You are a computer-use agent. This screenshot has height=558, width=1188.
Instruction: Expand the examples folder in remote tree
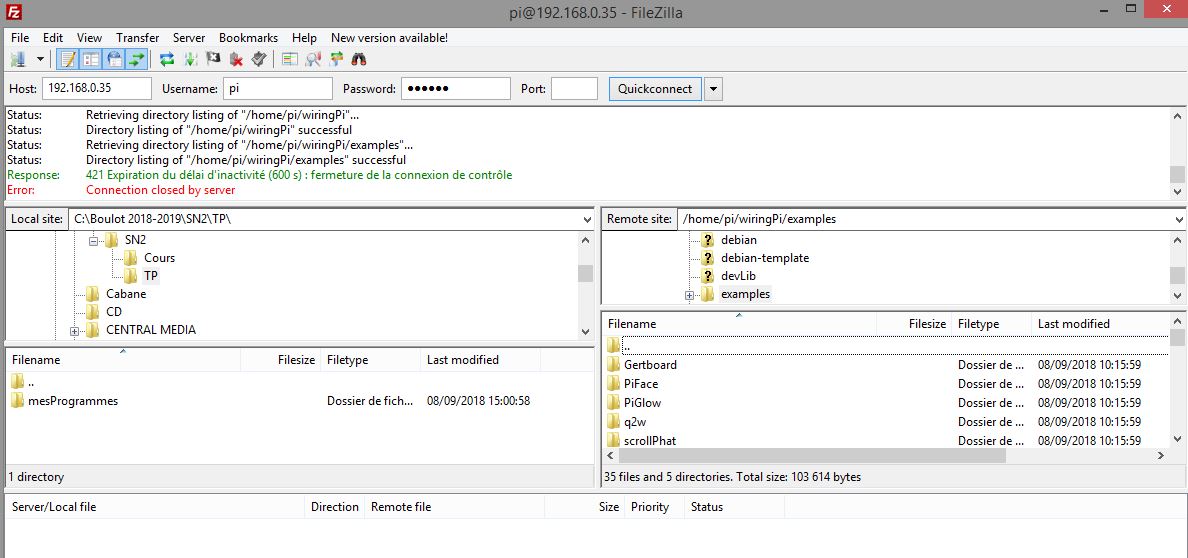689,295
